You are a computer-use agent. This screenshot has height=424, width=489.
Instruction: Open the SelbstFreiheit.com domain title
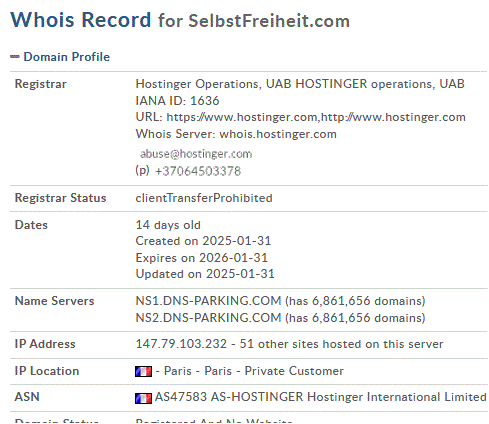(269, 21)
